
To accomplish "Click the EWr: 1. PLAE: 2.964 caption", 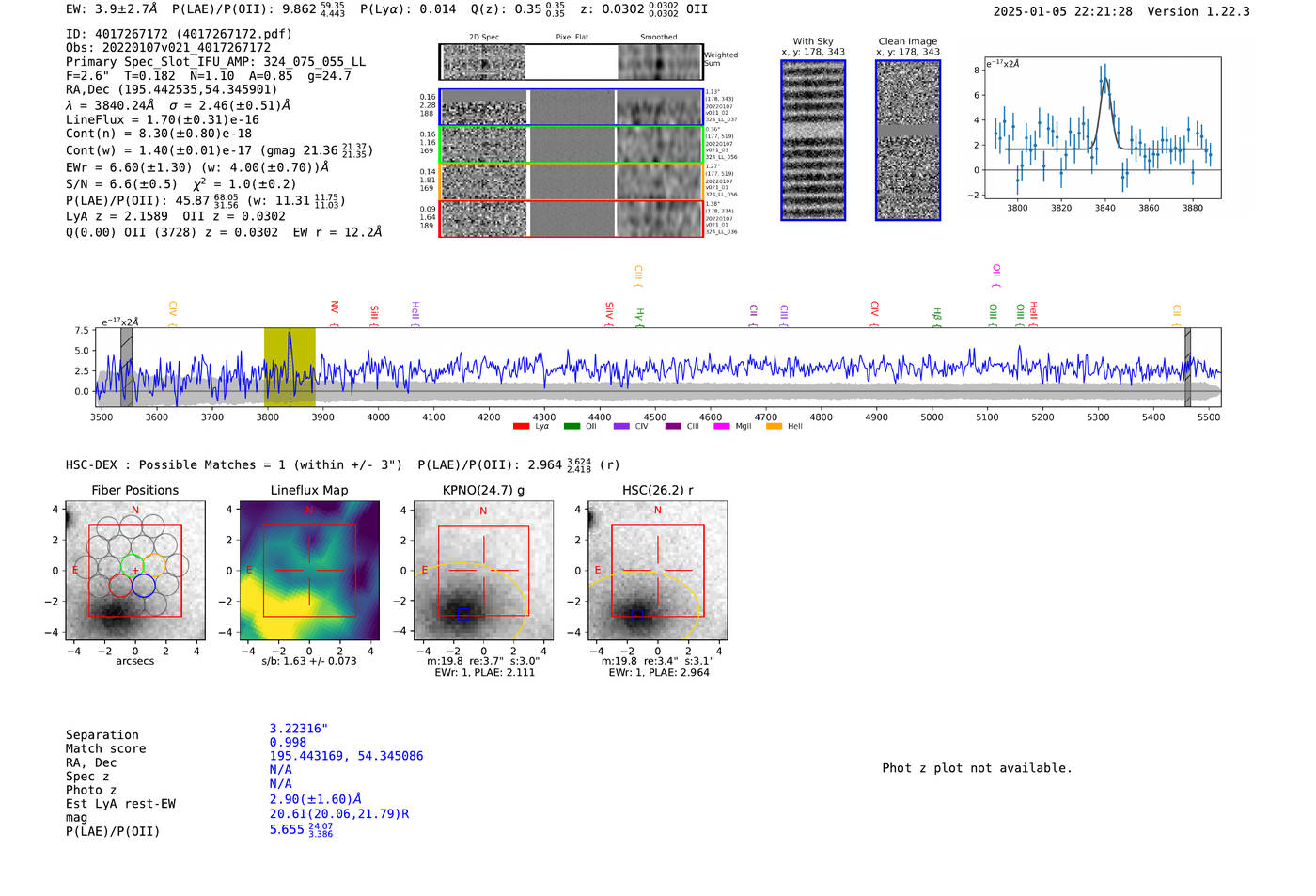I will tap(658, 673).
